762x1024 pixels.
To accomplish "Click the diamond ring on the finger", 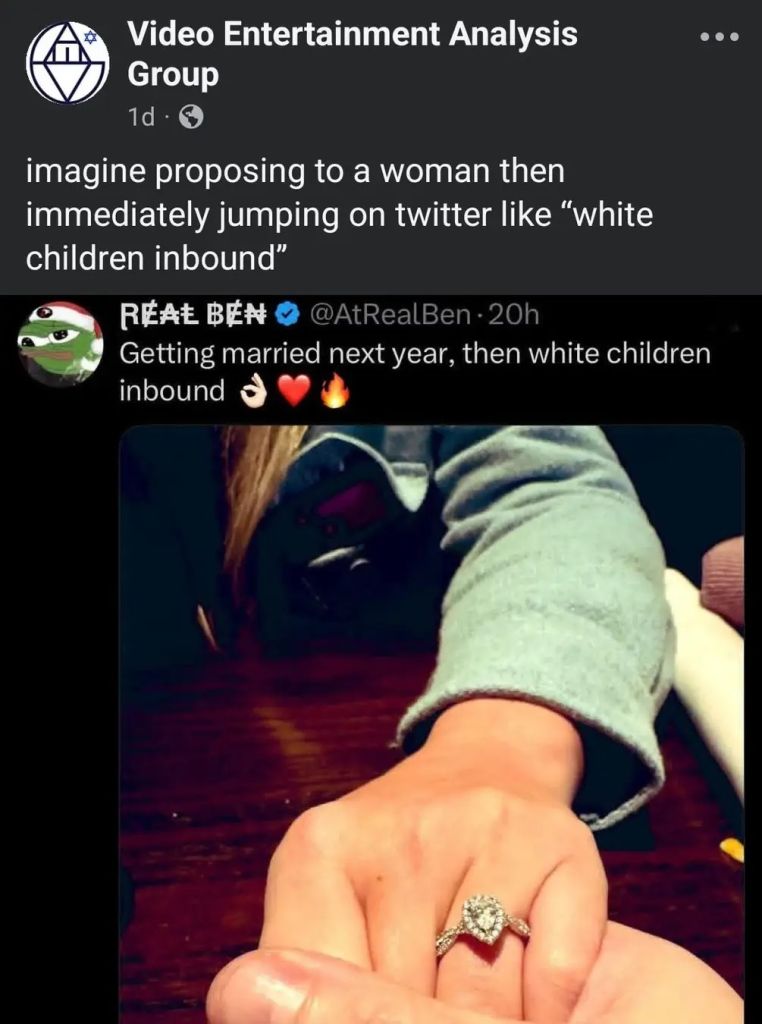I will tap(483, 921).
